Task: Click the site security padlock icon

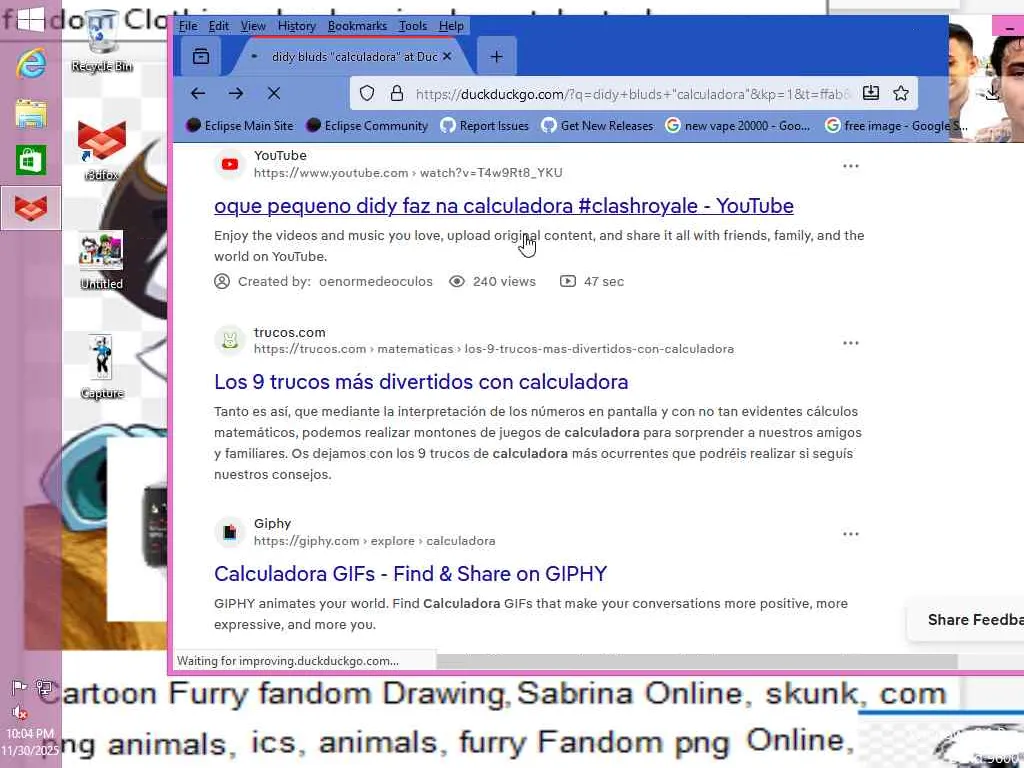Action: click(396, 93)
